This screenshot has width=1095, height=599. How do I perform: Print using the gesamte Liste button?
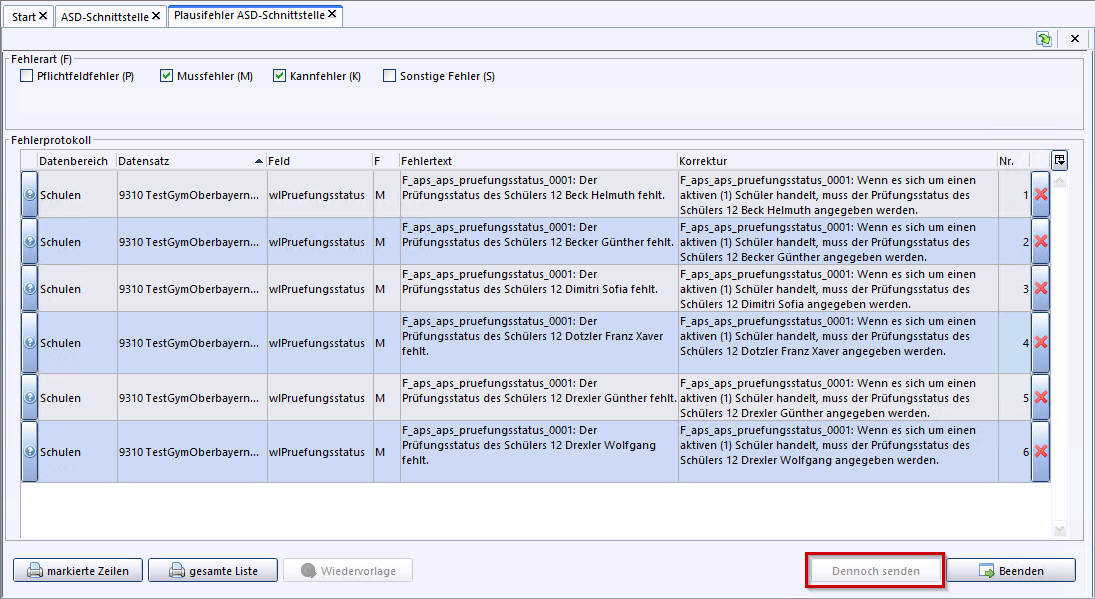[x=212, y=571]
